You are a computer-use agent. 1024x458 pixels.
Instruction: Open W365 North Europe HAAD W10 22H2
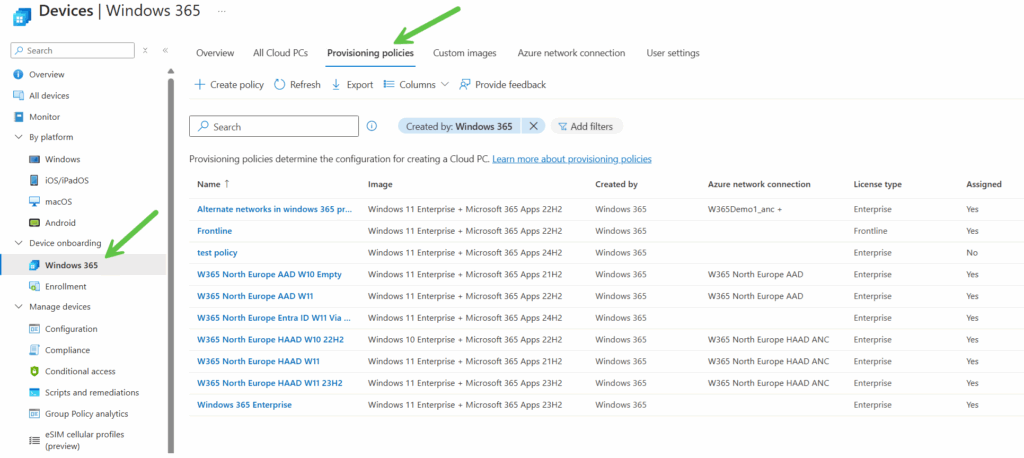coord(270,339)
